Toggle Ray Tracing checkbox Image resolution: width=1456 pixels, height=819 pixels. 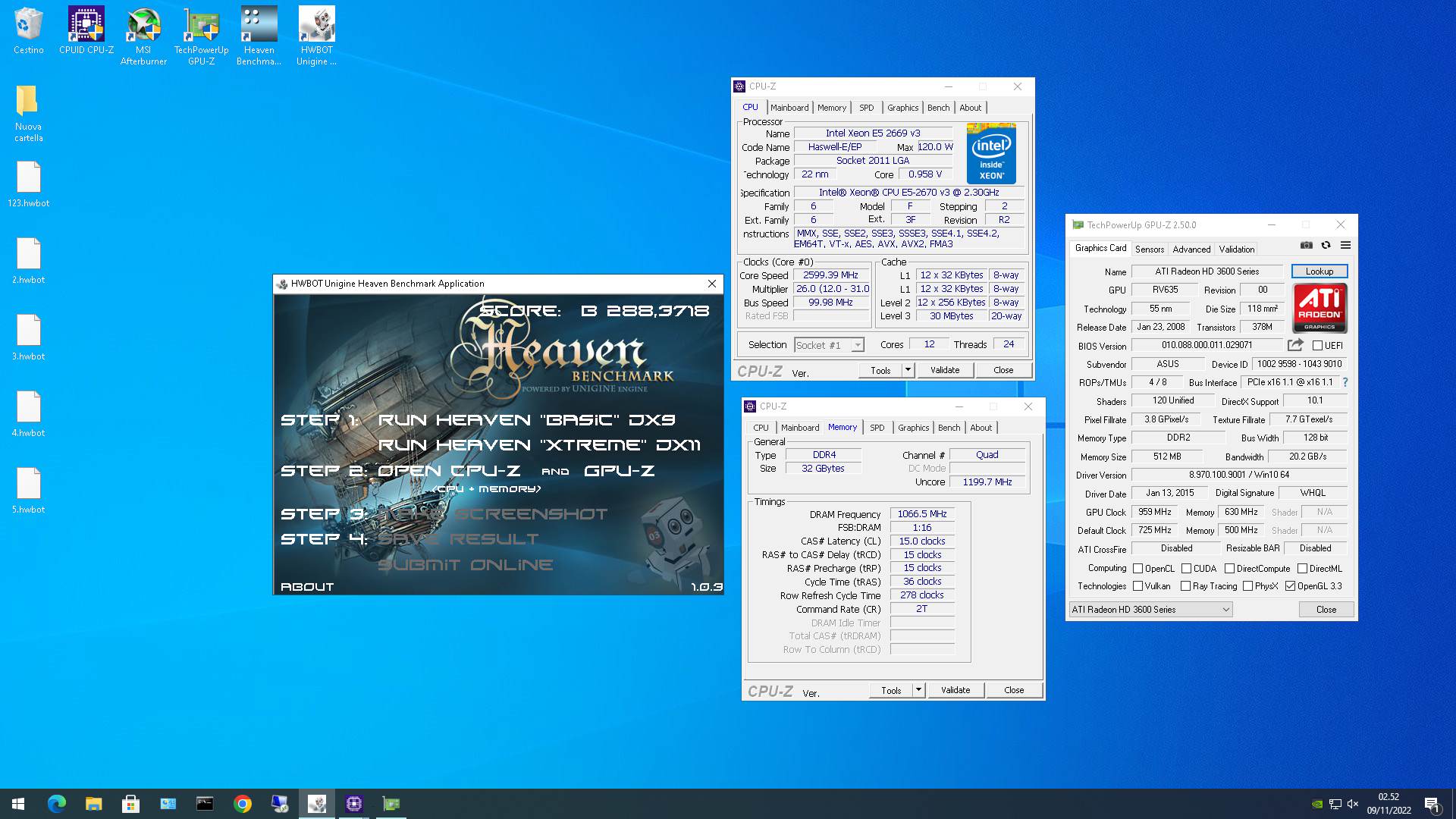coord(1185,586)
